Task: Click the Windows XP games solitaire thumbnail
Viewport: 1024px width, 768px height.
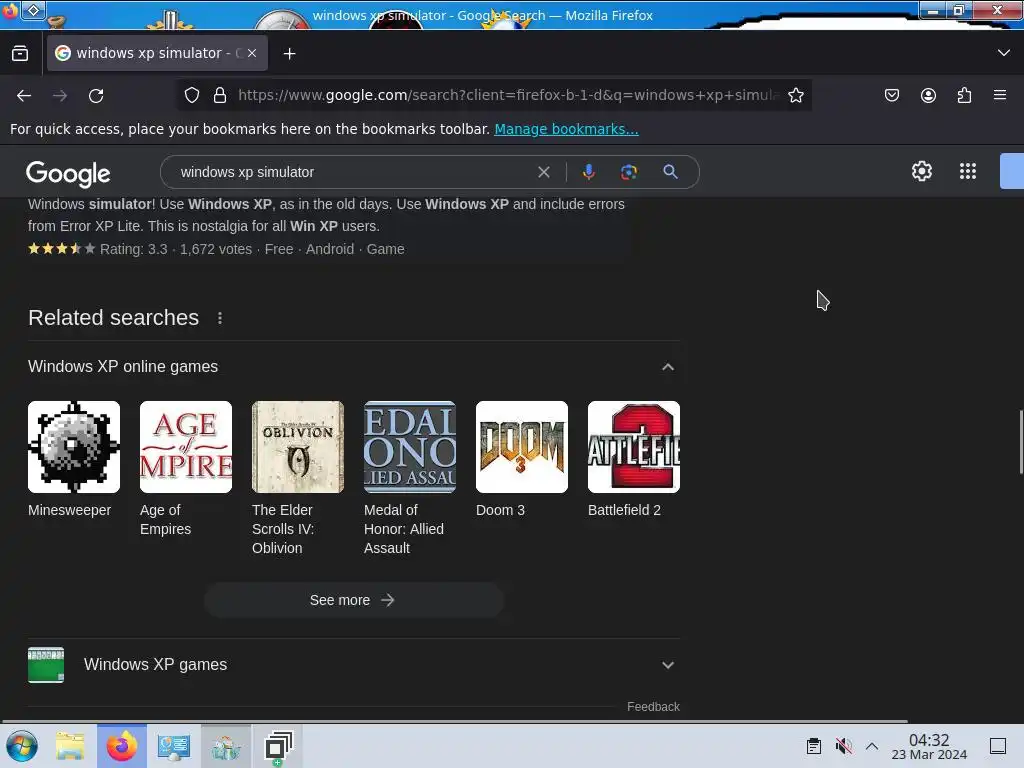Action: click(46, 665)
